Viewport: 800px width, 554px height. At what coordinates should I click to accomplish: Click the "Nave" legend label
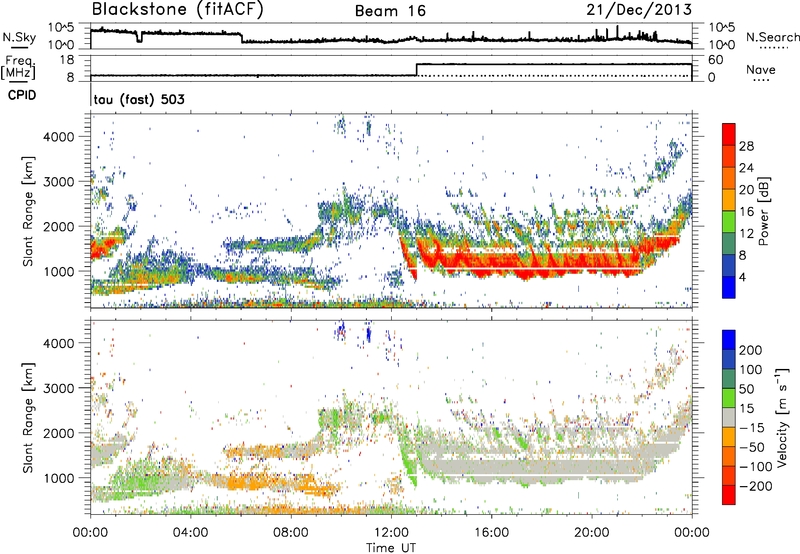(761, 70)
